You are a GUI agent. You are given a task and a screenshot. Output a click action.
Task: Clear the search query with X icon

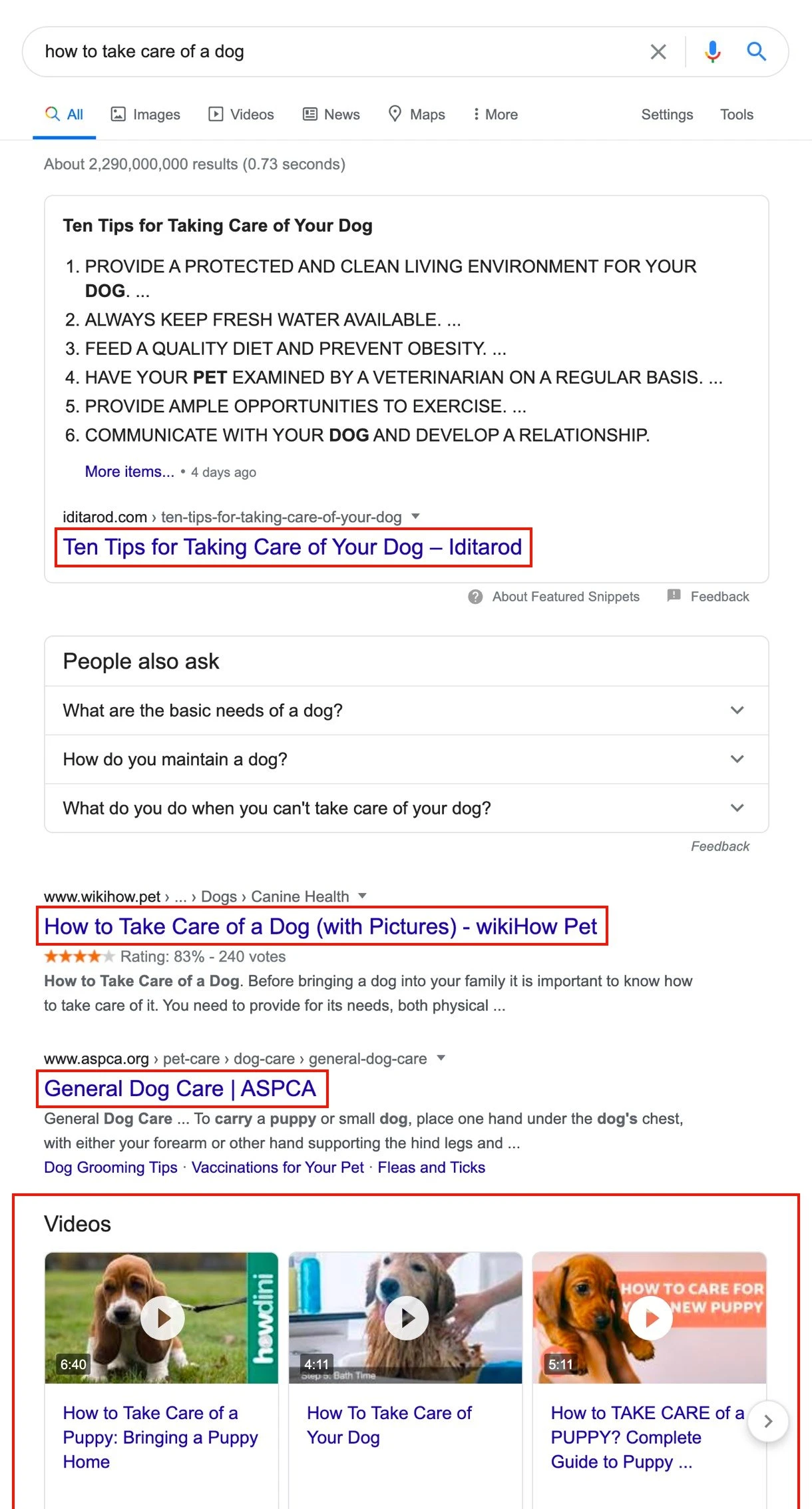(x=658, y=52)
